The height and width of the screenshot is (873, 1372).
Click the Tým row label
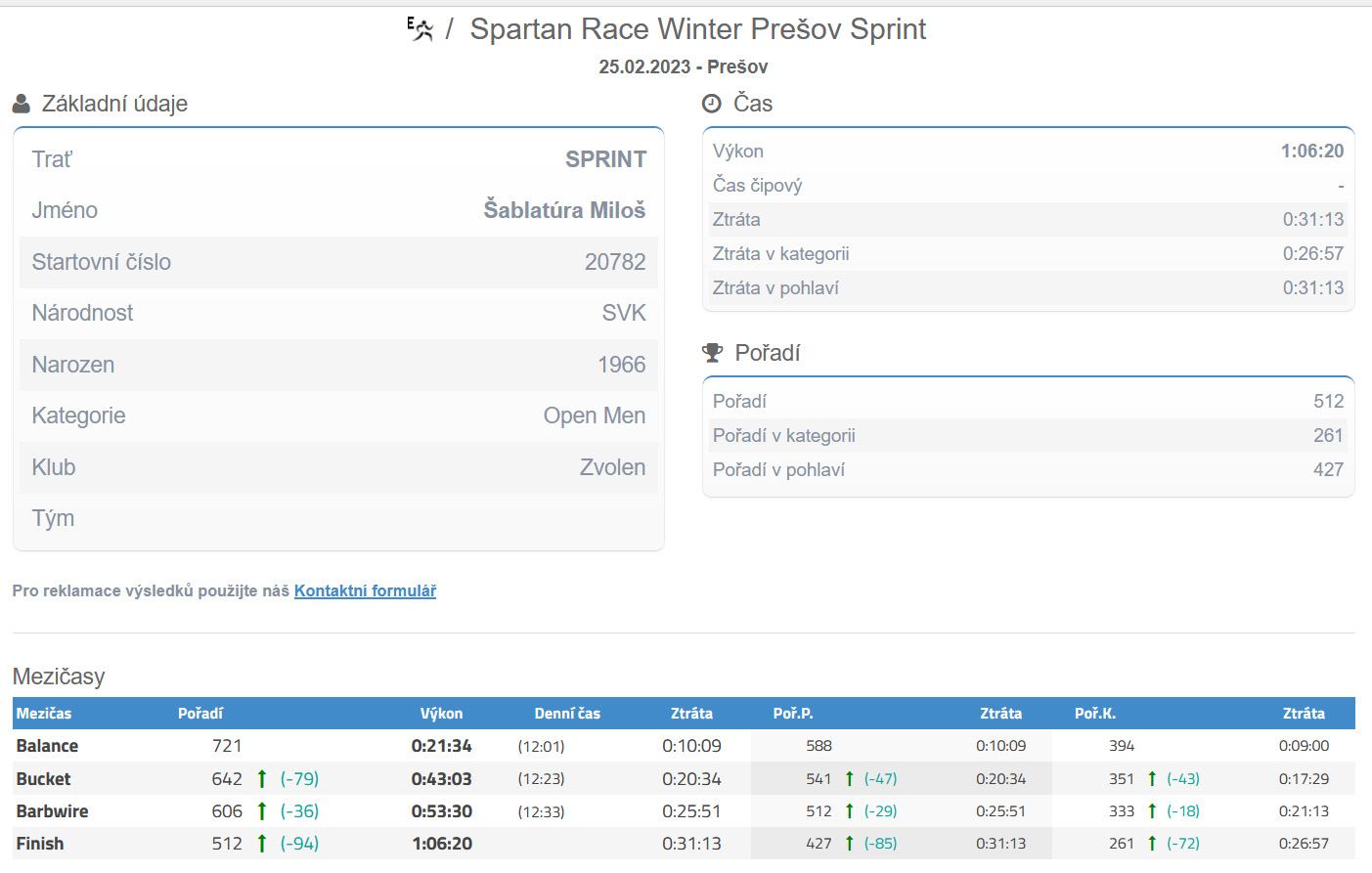pyautogui.click(x=53, y=518)
